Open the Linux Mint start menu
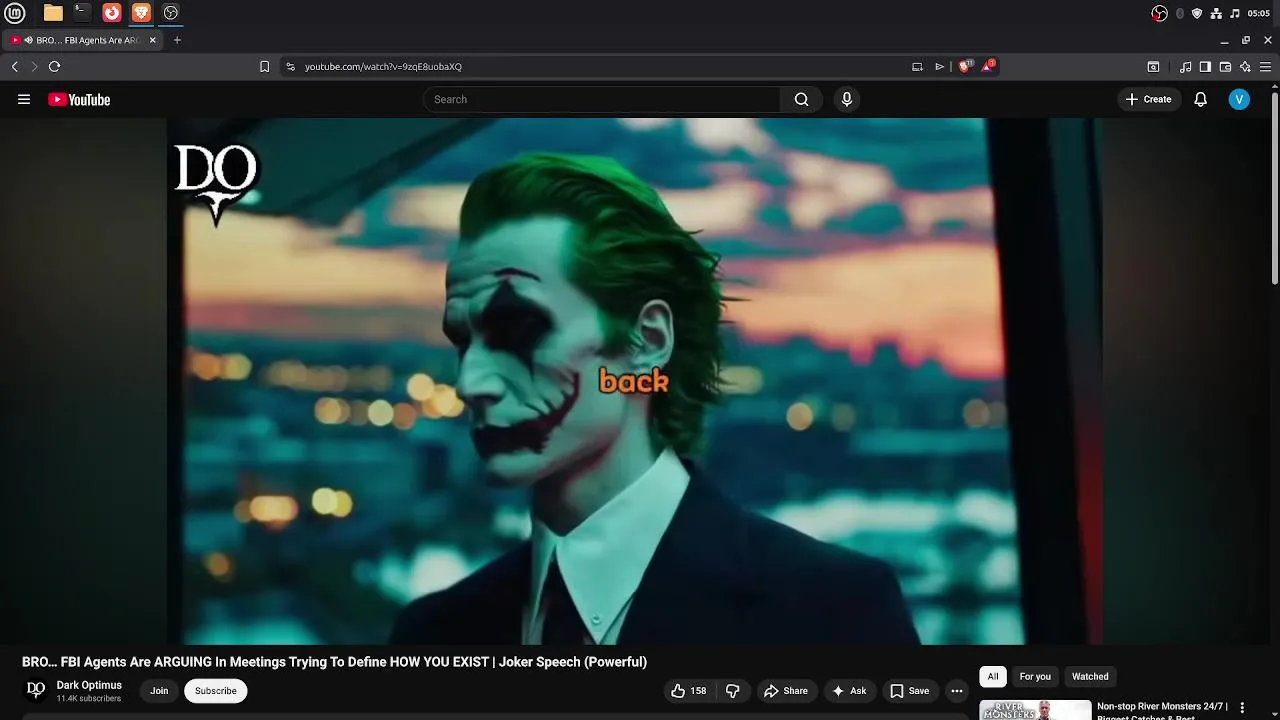 pos(14,13)
